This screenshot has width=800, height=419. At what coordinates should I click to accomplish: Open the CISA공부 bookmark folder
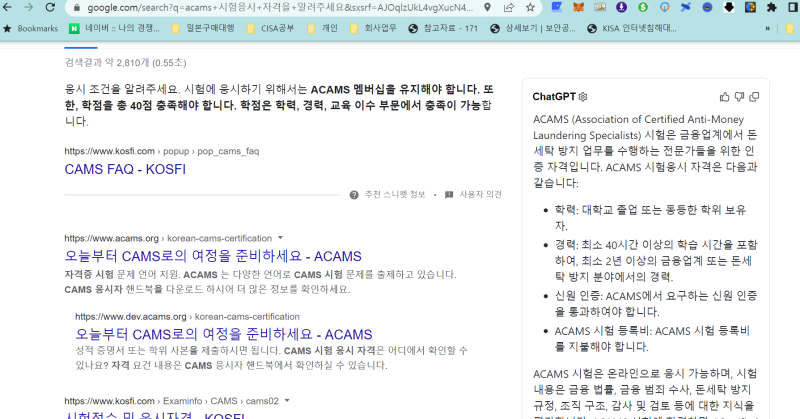point(270,29)
